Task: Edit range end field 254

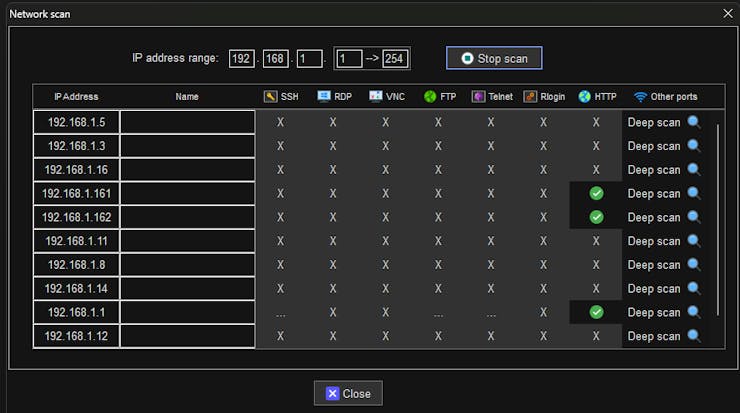Action: tap(395, 59)
